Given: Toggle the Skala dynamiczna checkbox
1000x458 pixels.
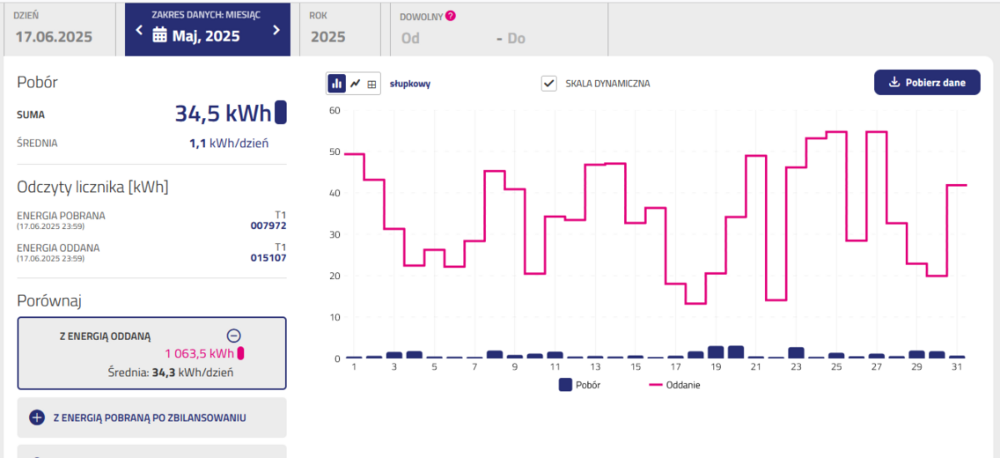Looking at the screenshot, I should click(x=549, y=83).
